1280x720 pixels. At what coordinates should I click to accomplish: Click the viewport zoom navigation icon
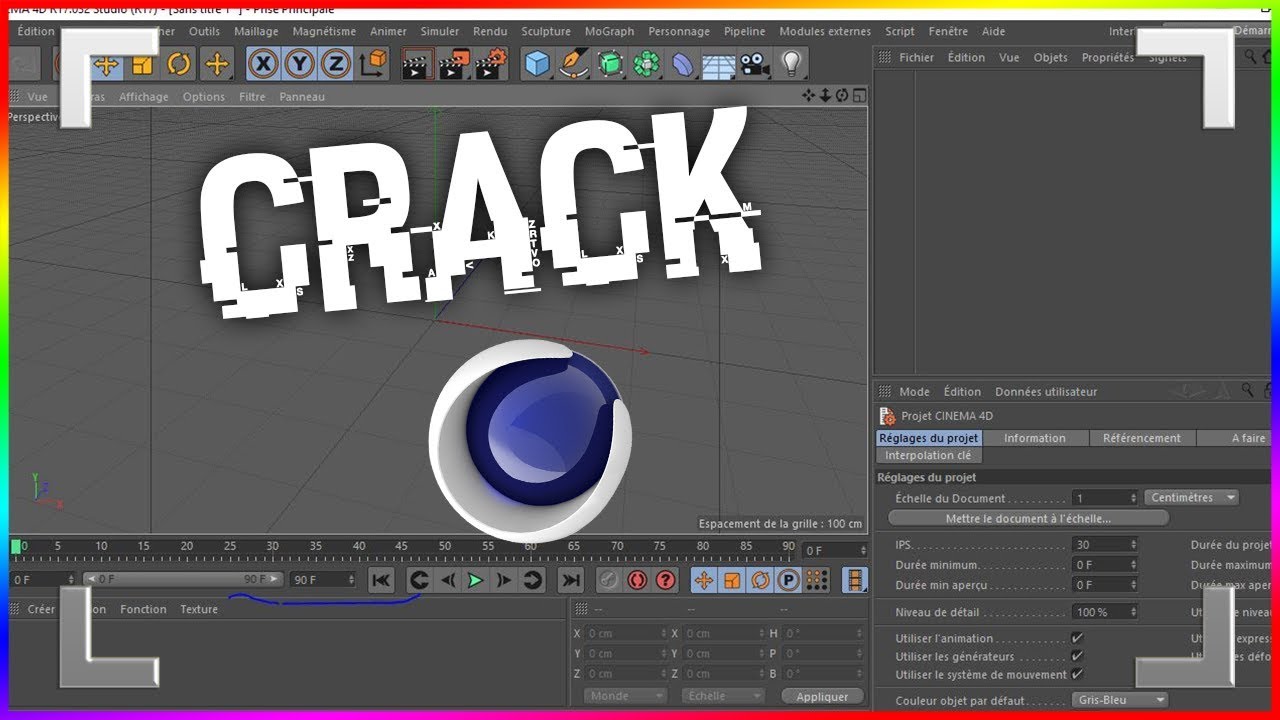tap(825, 95)
